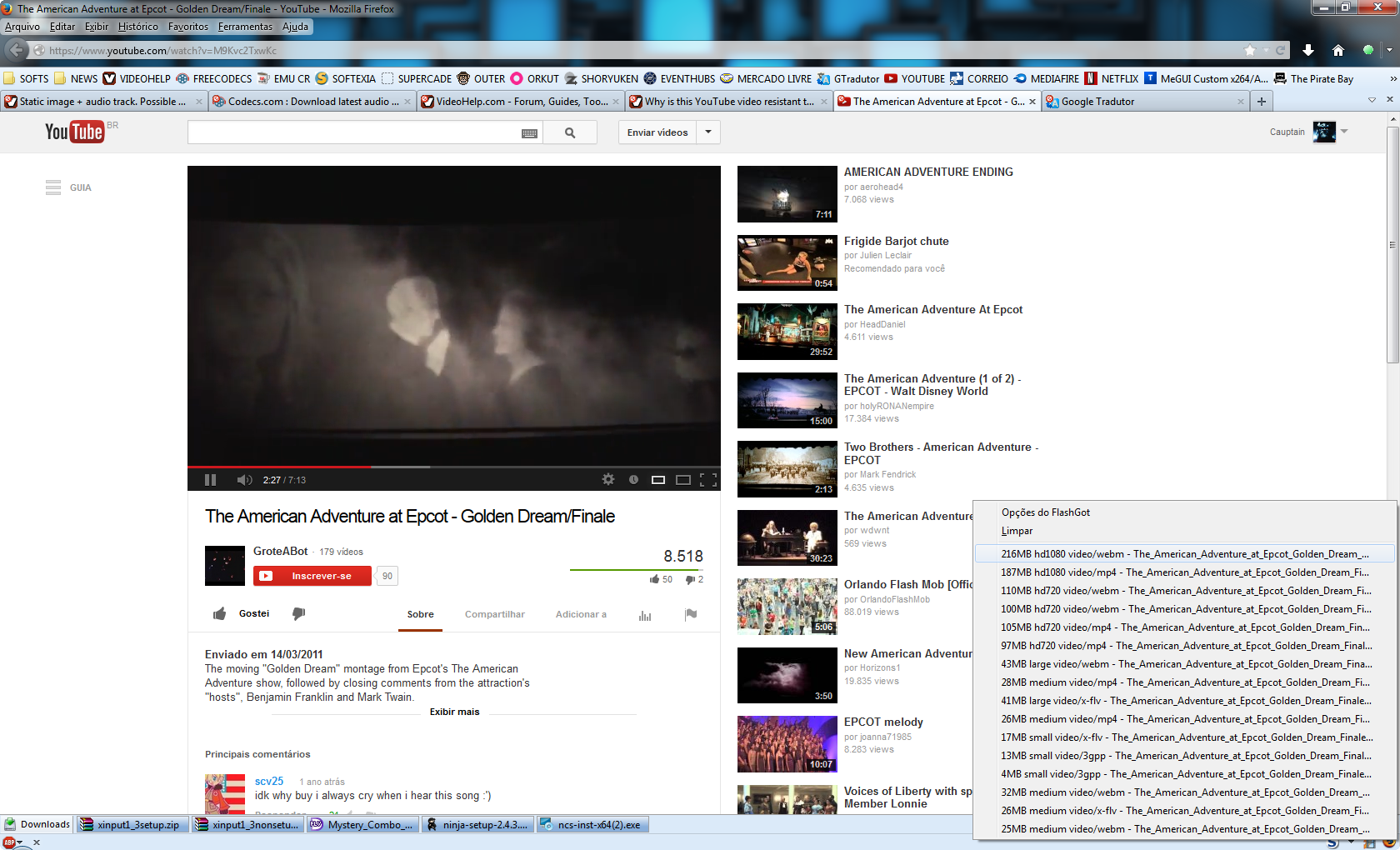Open the Cauptain account avatar

(1324, 132)
